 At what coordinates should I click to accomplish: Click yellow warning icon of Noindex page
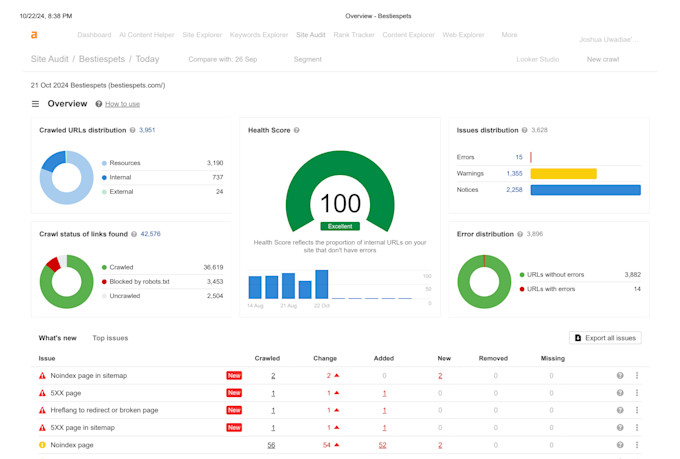(x=42, y=445)
